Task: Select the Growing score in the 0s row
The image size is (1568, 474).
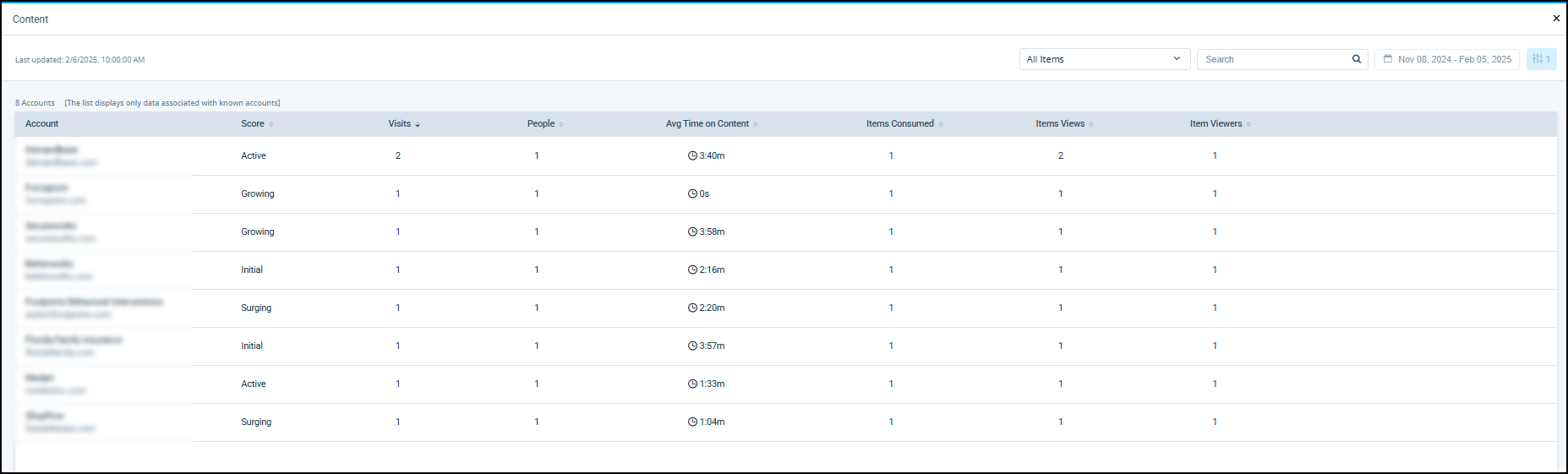Action: 258,193
